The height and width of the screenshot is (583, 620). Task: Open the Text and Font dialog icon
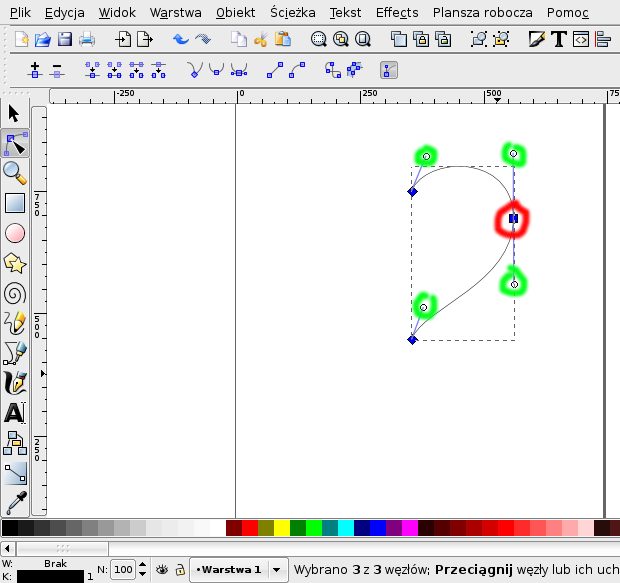(x=558, y=40)
